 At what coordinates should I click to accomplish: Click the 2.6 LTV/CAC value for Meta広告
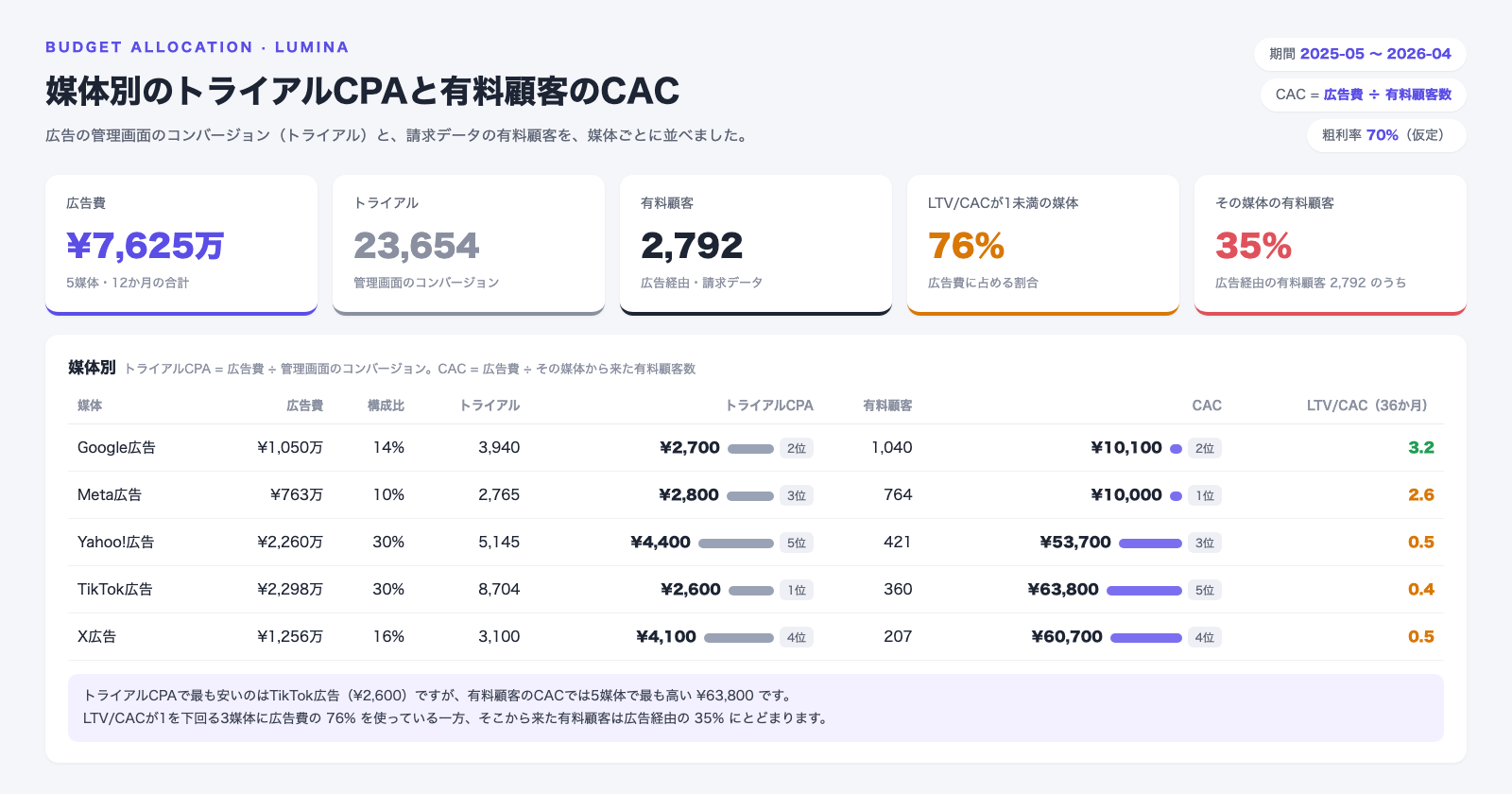pos(1421,495)
